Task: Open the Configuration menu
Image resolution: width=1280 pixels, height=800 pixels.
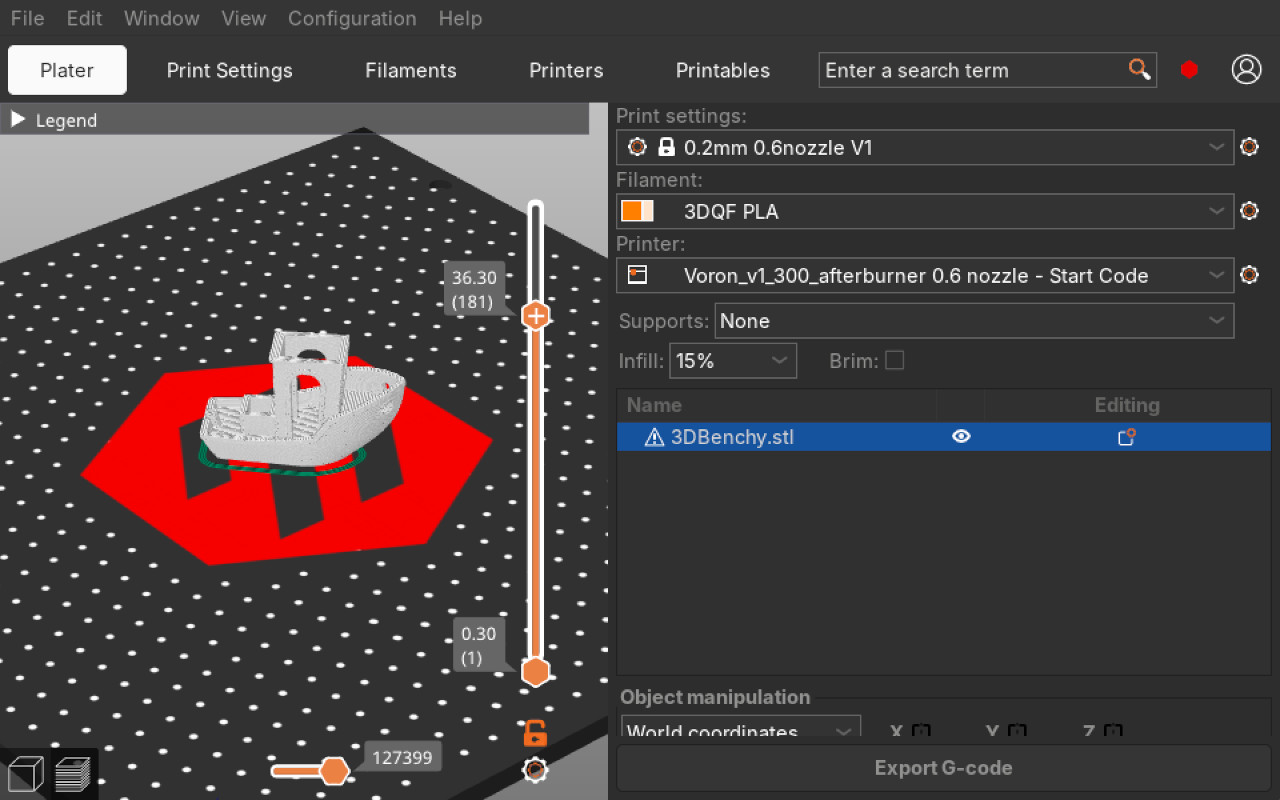Action: coord(352,18)
